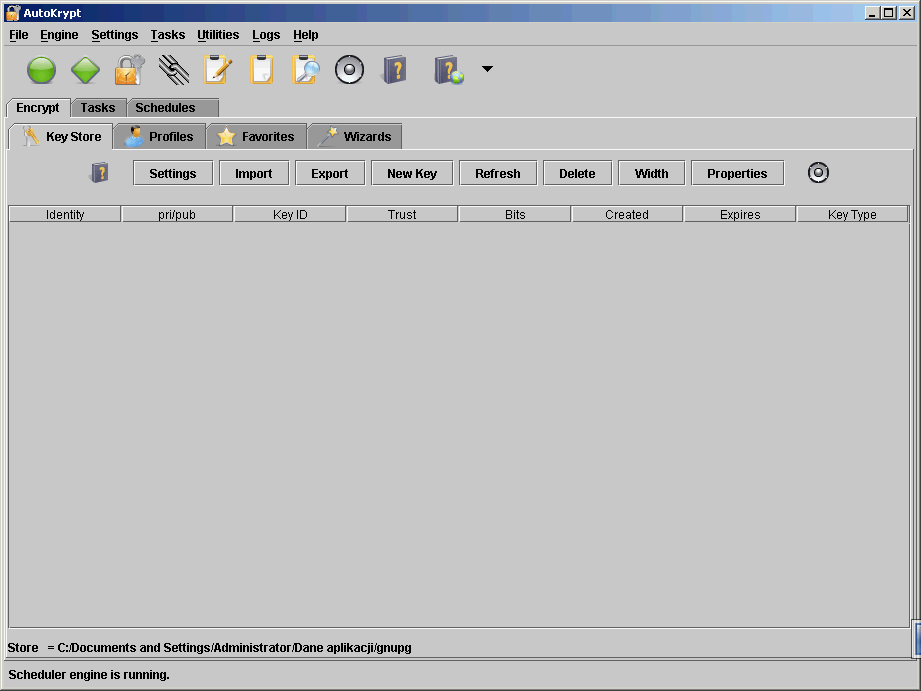Click the round target icon next to Properties
The height and width of the screenshot is (691, 921).
(818, 173)
